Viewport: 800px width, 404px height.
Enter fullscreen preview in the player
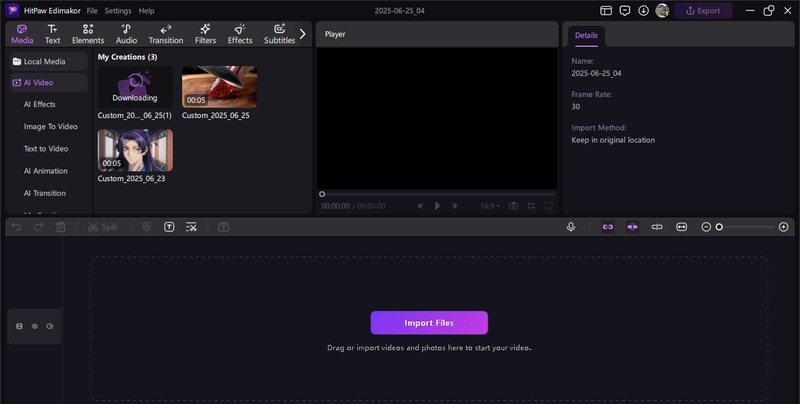click(548, 206)
